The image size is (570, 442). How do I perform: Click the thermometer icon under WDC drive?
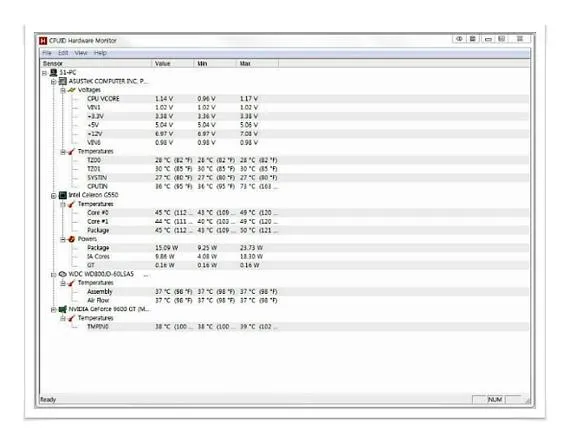(72, 283)
